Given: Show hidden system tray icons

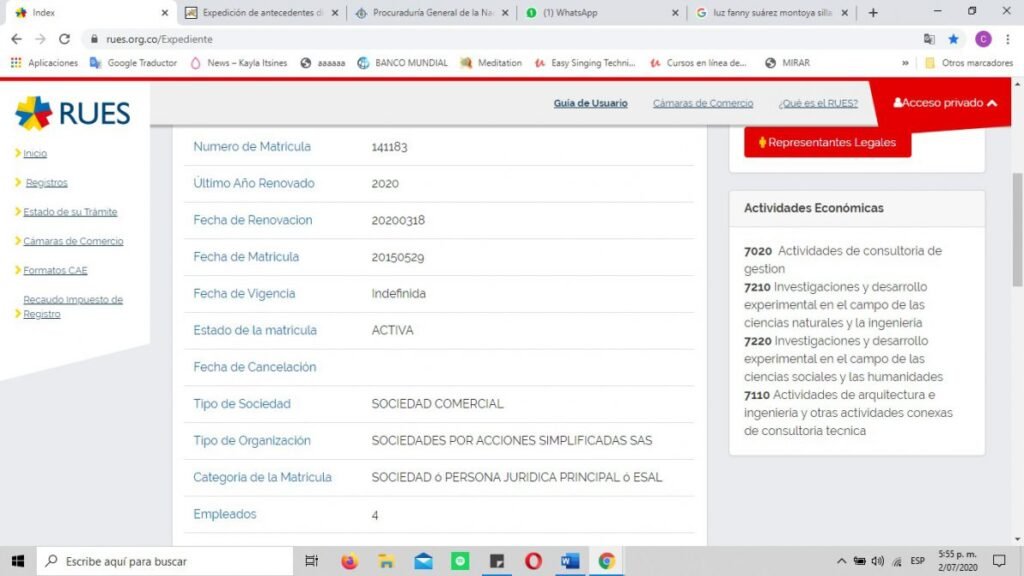Looking at the screenshot, I should [842, 561].
